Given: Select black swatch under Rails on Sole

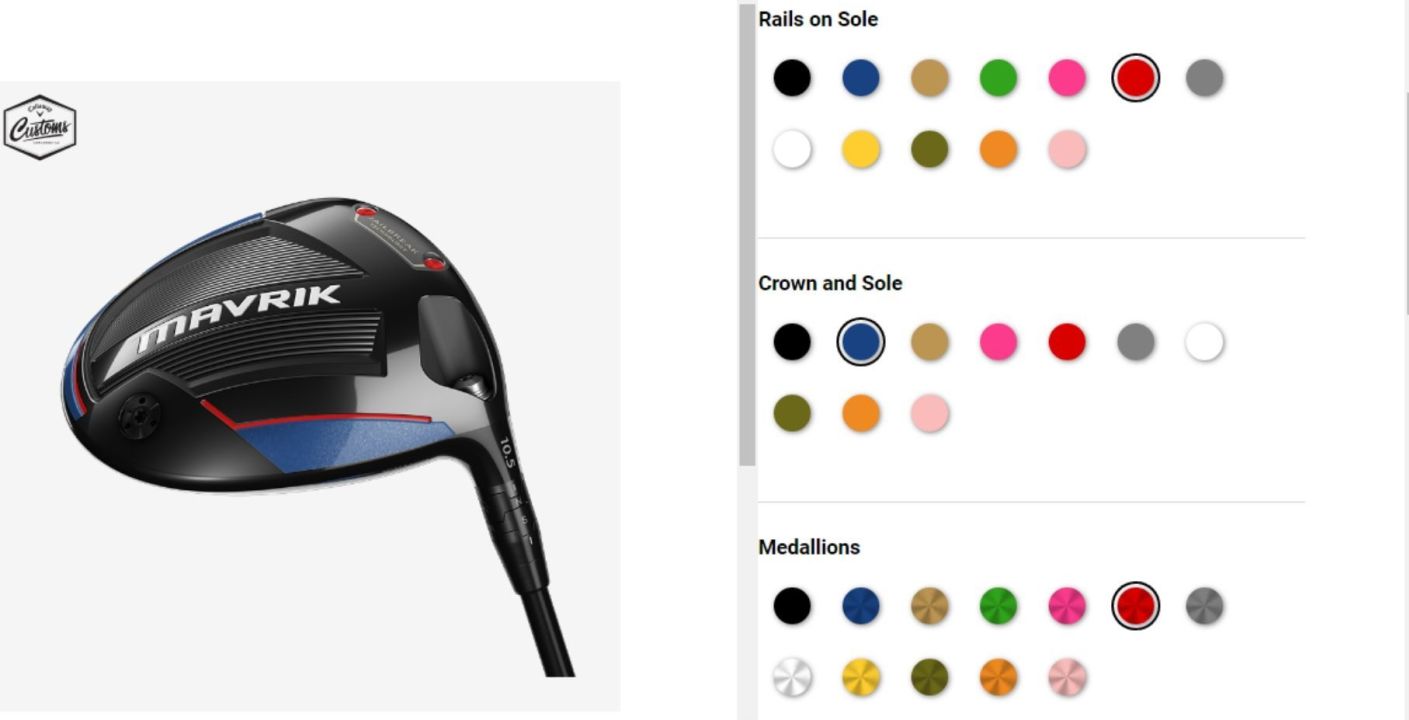Looking at the screenshot, I should point(792,78).
